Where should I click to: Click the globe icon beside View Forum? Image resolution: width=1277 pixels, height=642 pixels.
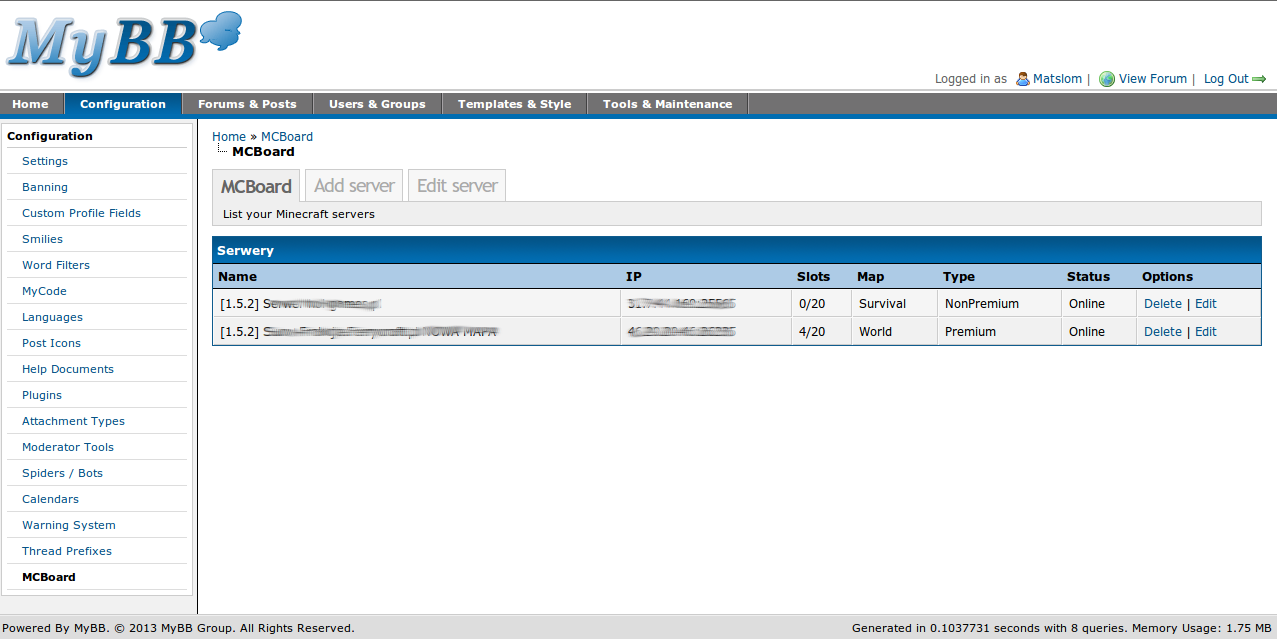pos(1106,79)
